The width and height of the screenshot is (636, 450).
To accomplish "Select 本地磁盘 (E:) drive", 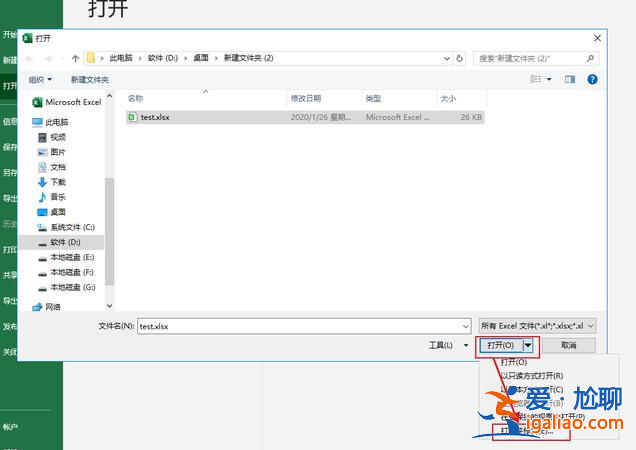I will 66,257.
